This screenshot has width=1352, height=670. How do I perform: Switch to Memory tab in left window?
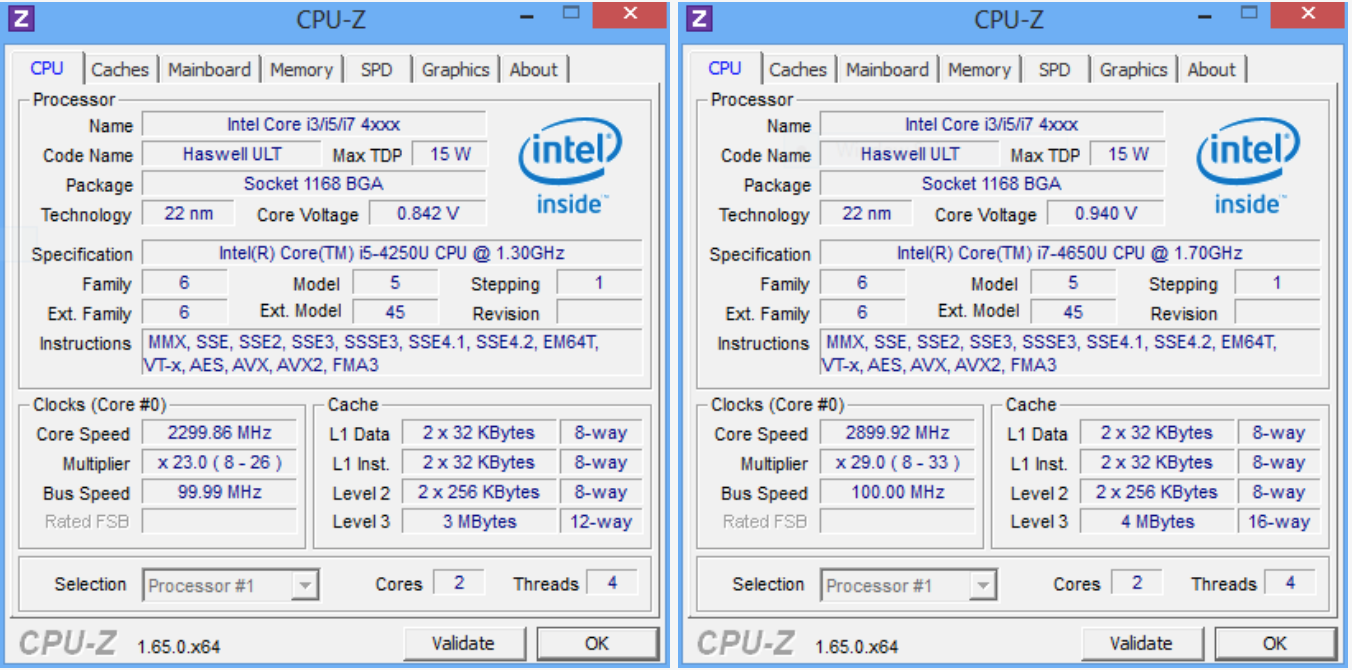click(301, 70)
